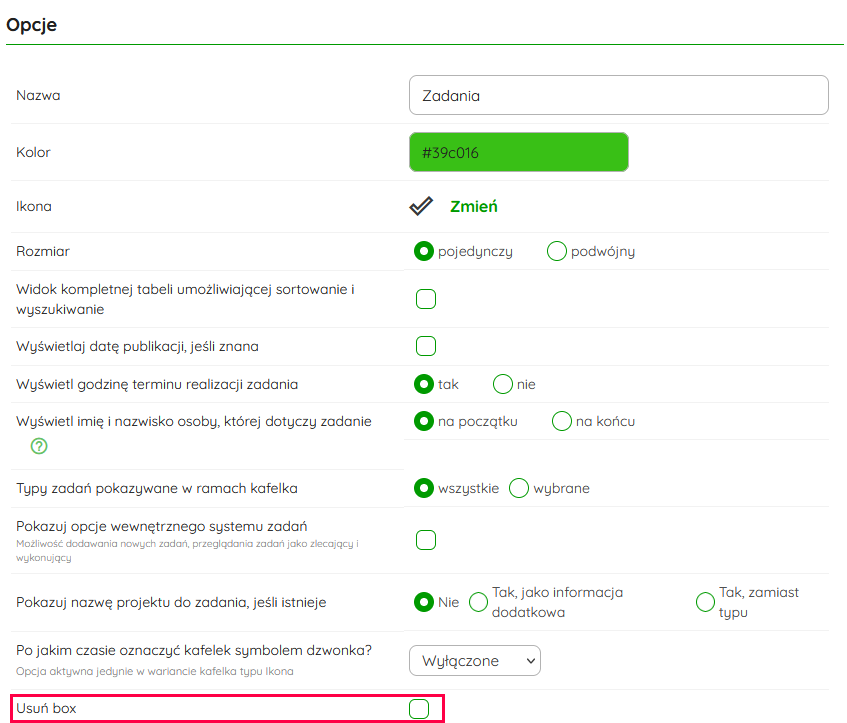Select the pojedynczy size radio button
847x723 pixels.
click(x=424, y=251)
